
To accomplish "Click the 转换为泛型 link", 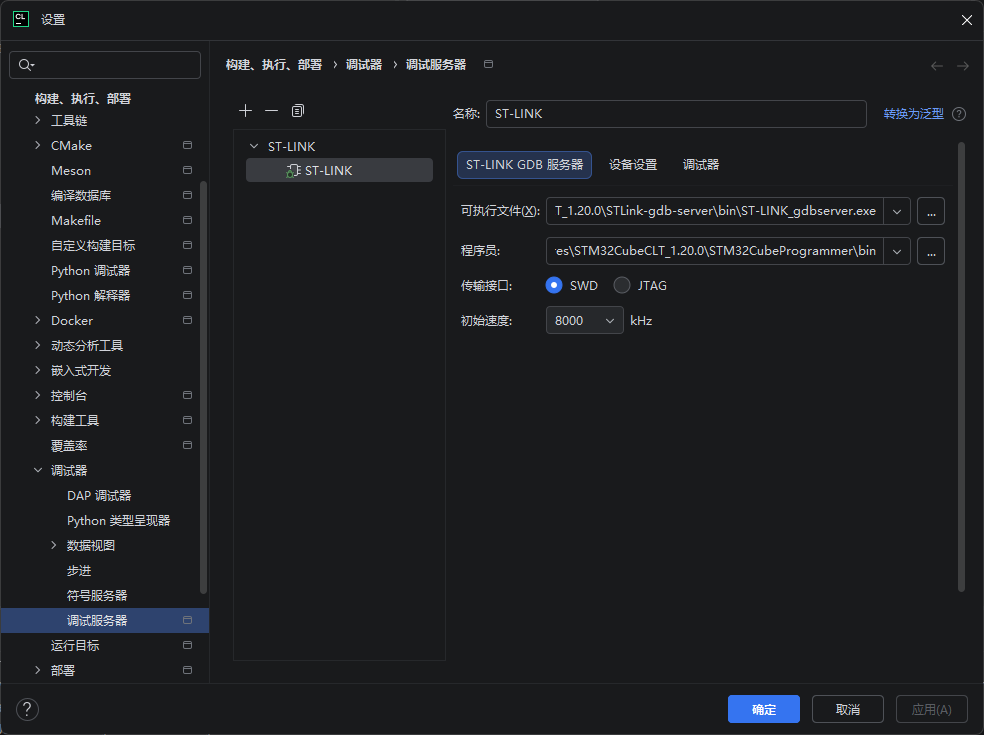I will tap(913, 114).
